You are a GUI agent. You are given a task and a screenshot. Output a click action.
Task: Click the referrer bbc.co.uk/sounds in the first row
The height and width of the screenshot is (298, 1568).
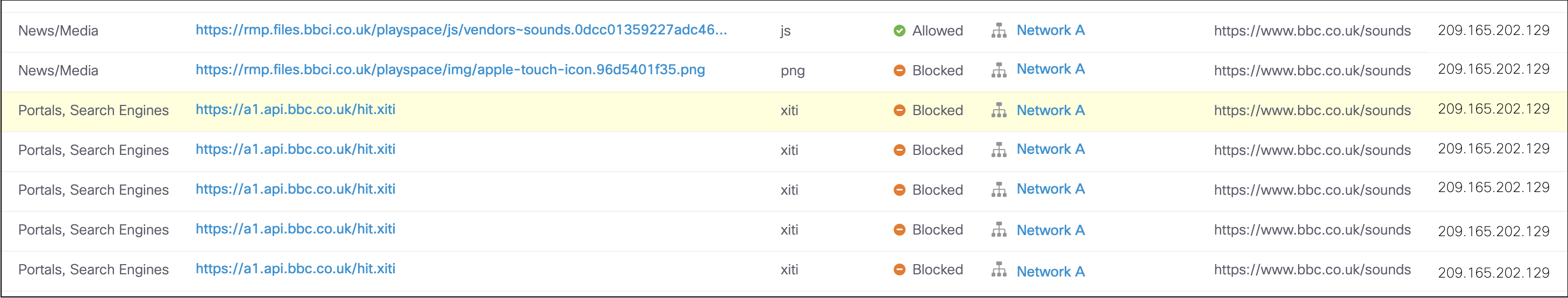(1312, 31)
